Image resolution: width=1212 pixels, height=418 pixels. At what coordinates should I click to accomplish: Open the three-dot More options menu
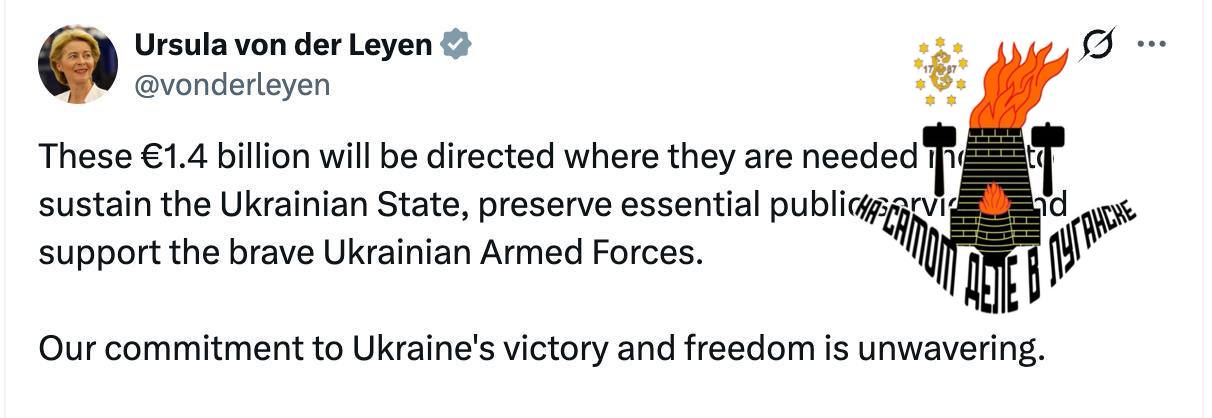point(1152,45)
